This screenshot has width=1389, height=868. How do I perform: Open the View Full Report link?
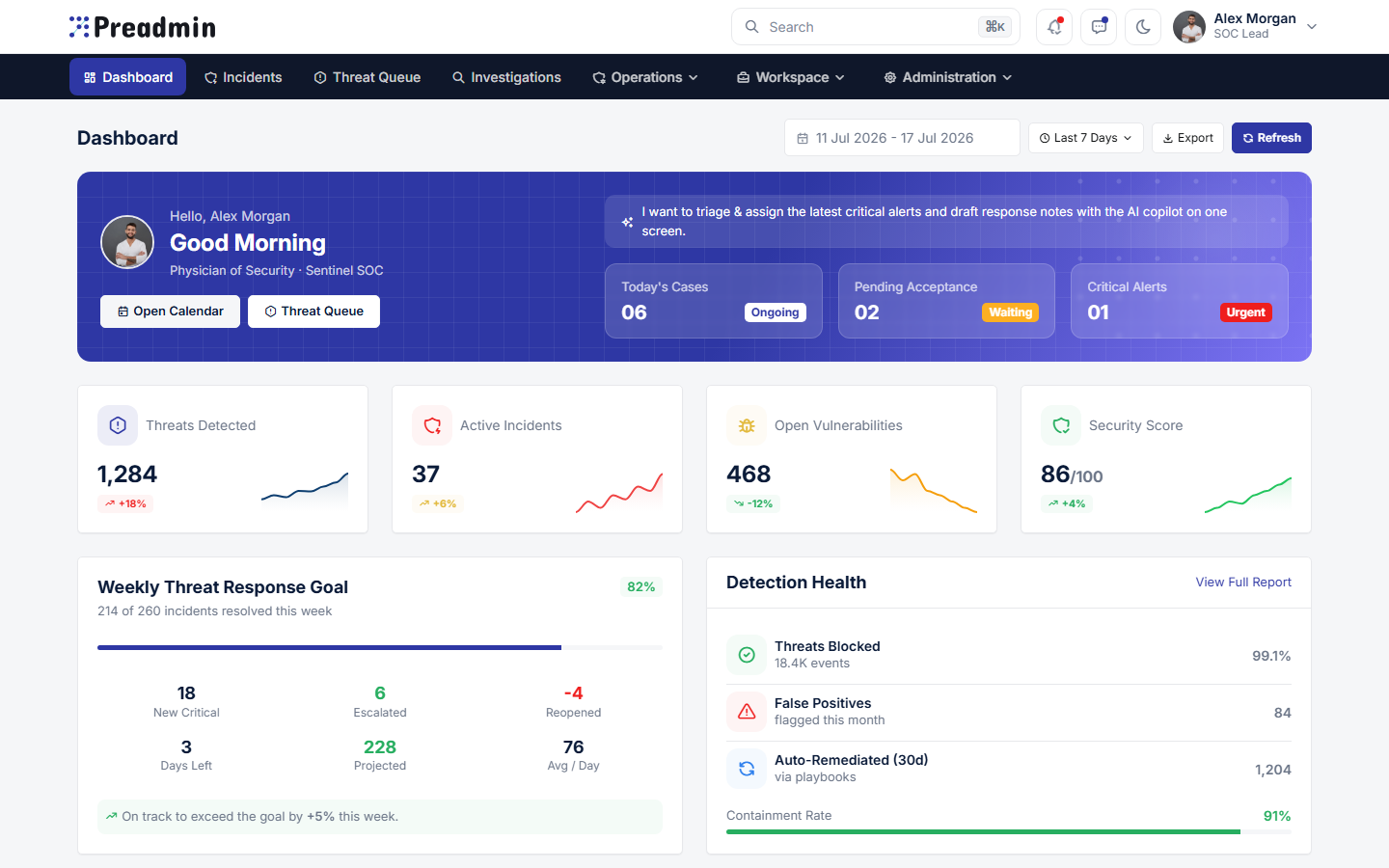1243,583
